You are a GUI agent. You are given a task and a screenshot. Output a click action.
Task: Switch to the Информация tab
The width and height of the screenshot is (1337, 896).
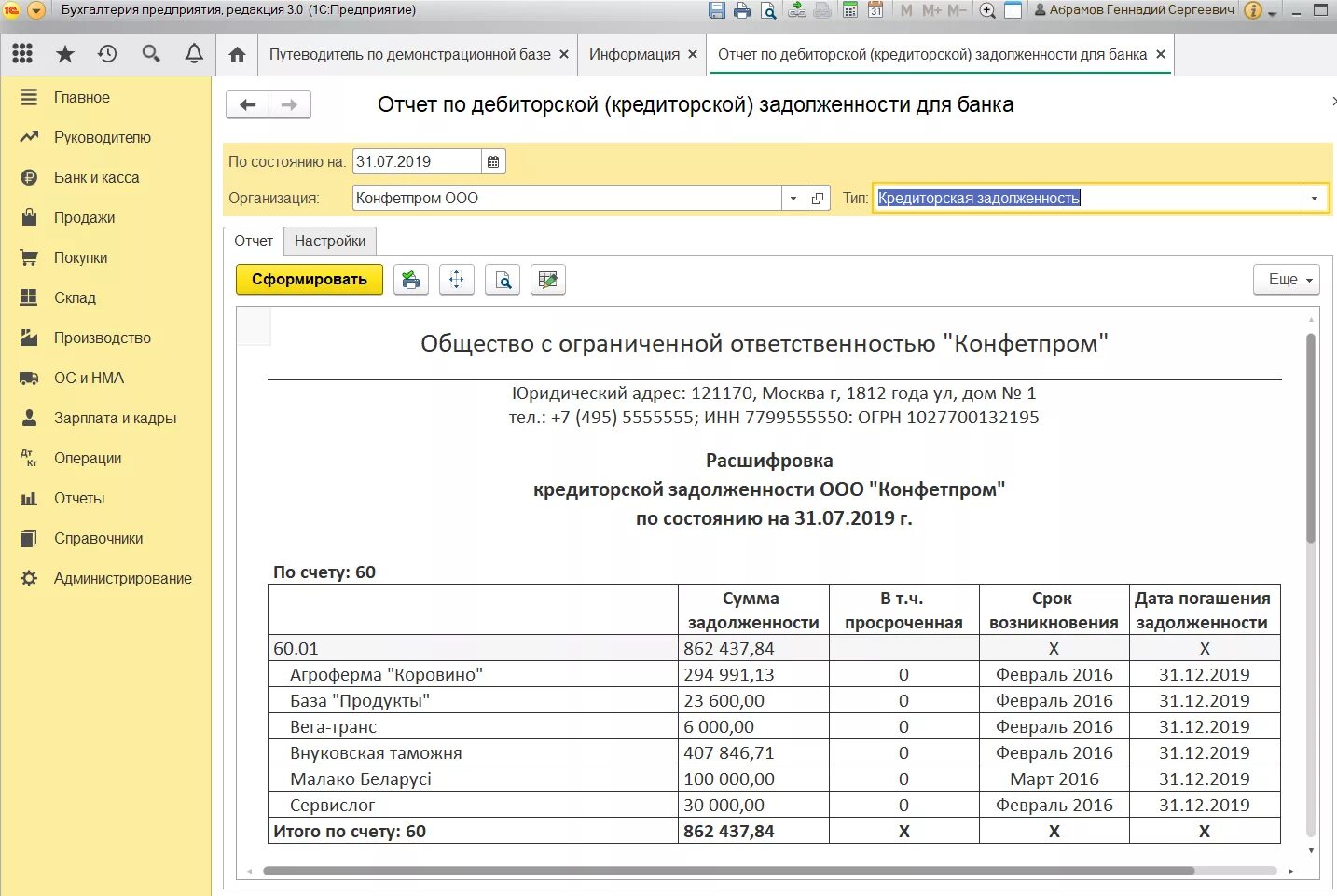tap(634, 54)
